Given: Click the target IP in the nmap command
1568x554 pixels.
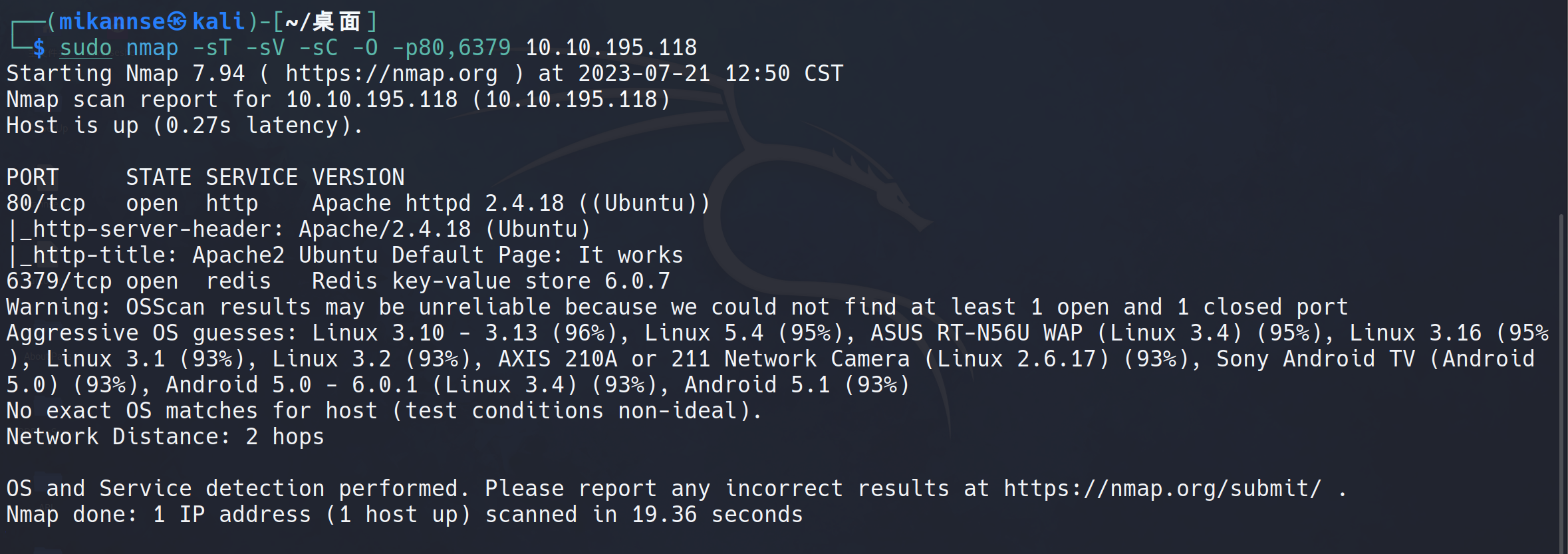Looking at the screenshot, I should pos(610,48).
